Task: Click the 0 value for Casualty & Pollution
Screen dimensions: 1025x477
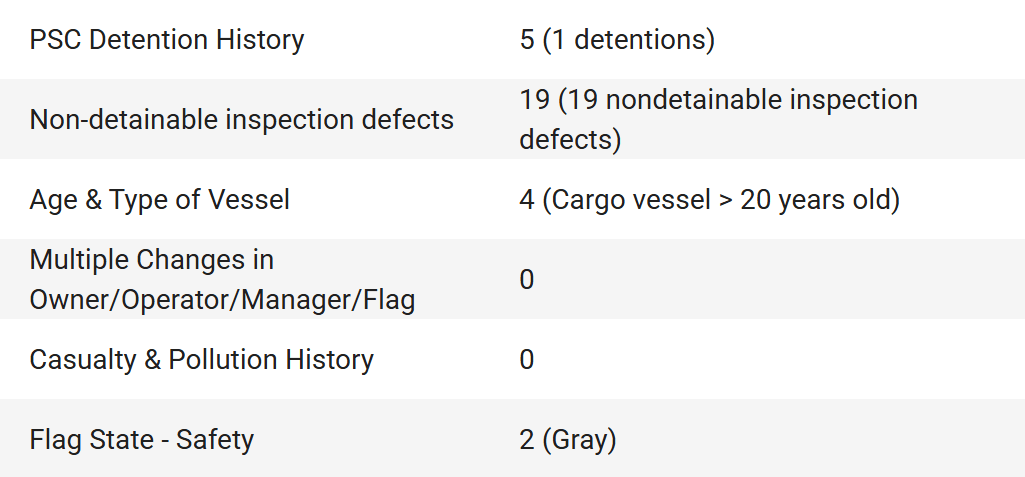Action: click(527, 360)
